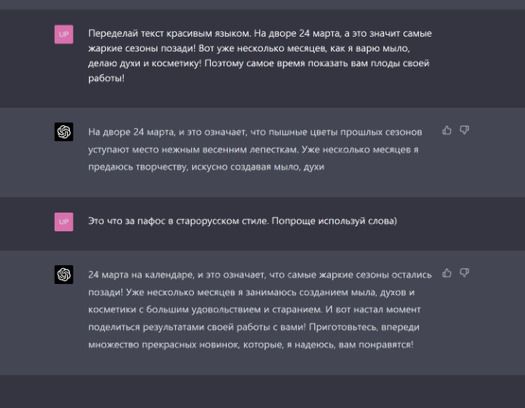Click the text 'предаюсь творчеству, искусно создавая мыло, духи'

pyautogui.click(x=206, y=167)
